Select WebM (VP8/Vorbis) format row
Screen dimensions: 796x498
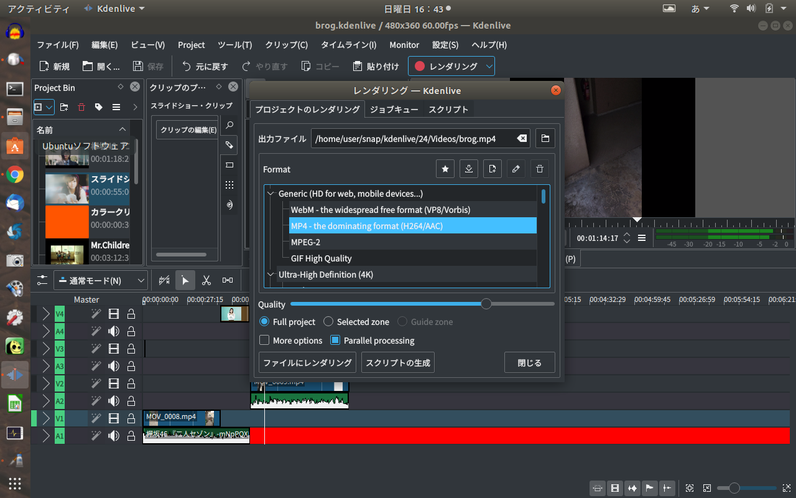(413, 210)
